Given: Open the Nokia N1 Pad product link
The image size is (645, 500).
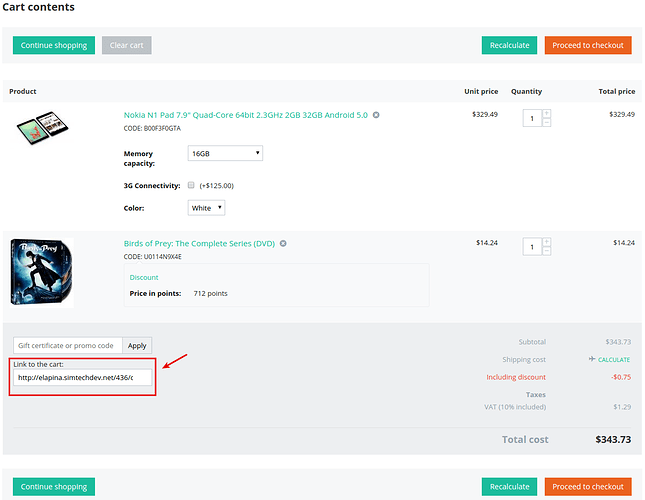Looking at the screenshot, I should tap(246, 115).
